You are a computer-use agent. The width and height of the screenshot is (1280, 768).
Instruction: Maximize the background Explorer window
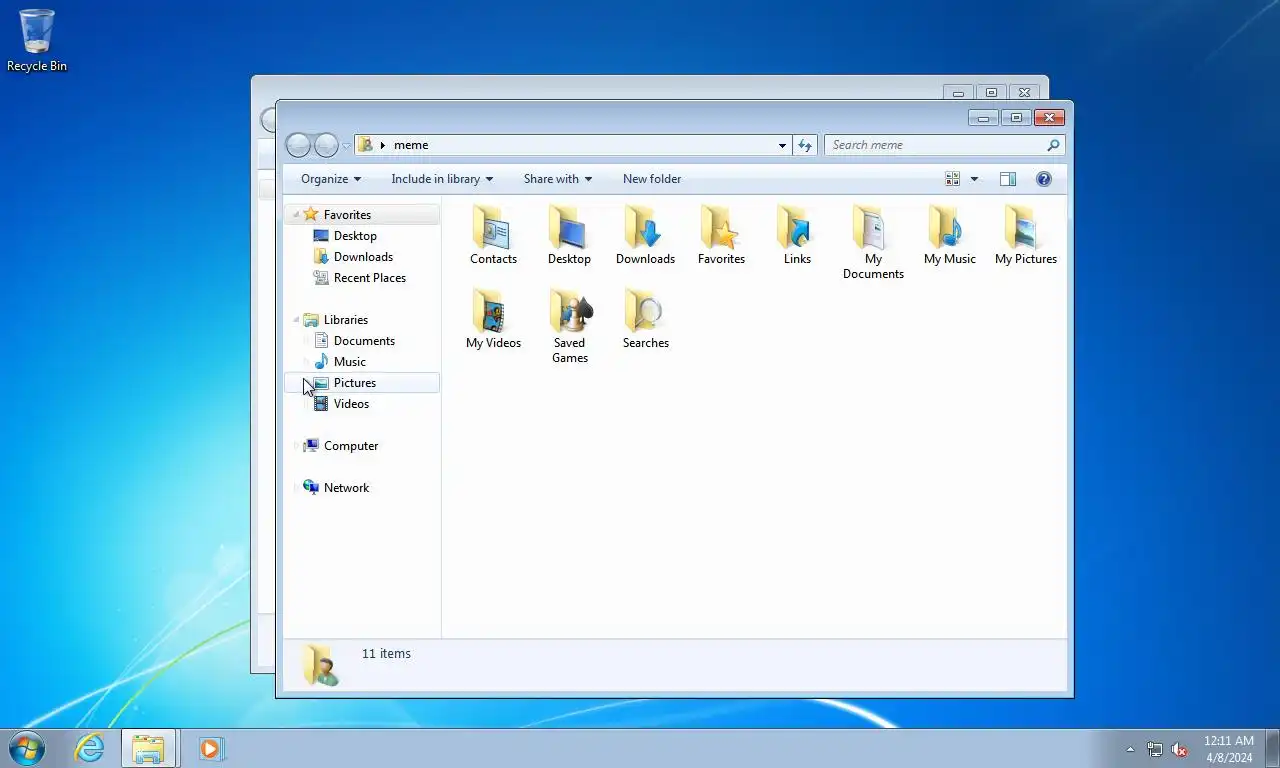coord(991,93)
